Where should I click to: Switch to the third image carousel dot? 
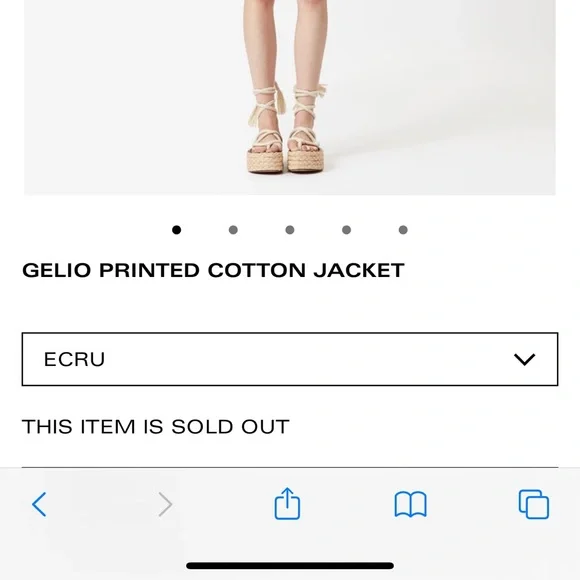click(290, 230)
